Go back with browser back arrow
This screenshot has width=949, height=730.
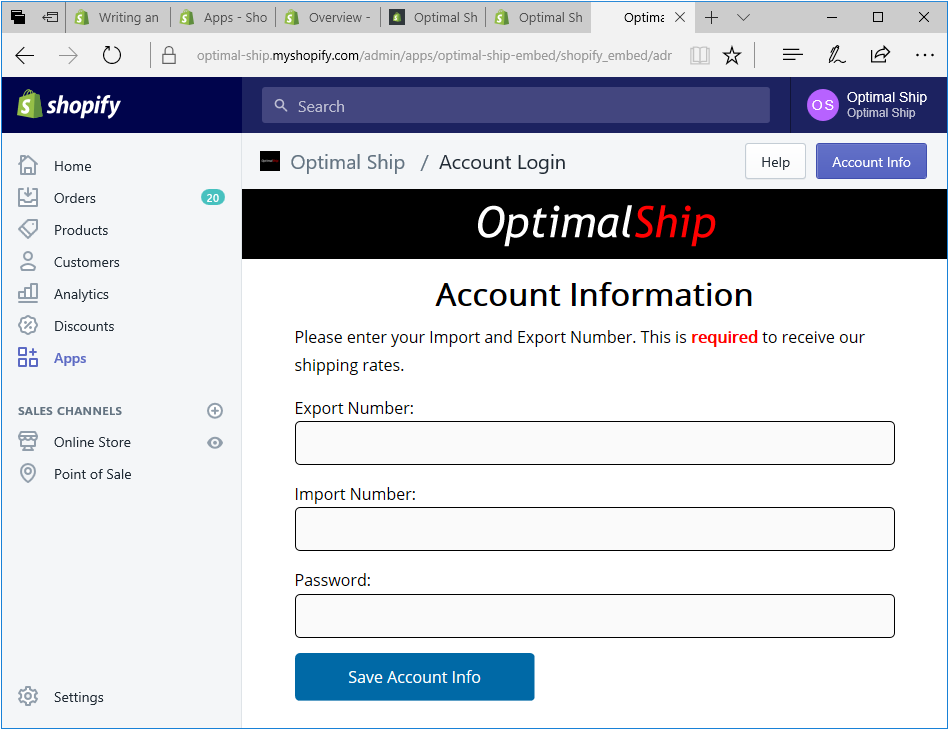tap(25, 56)
